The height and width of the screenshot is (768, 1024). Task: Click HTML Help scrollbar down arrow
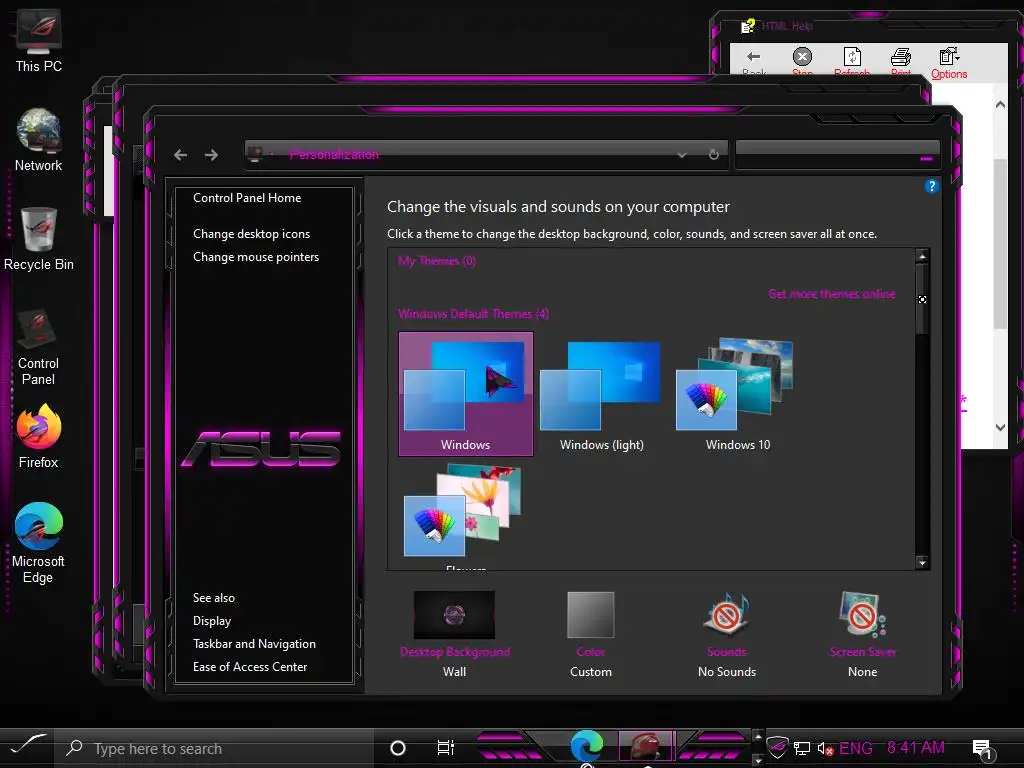(1000, 427)
